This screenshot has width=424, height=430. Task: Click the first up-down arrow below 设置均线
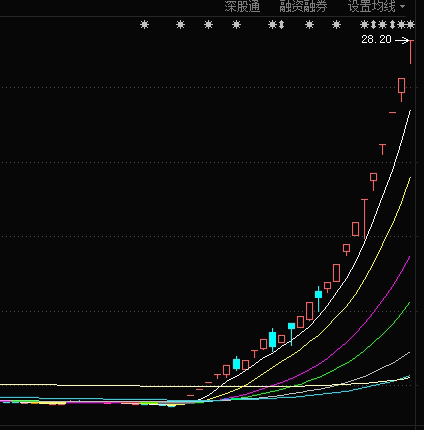coord(373,25)
